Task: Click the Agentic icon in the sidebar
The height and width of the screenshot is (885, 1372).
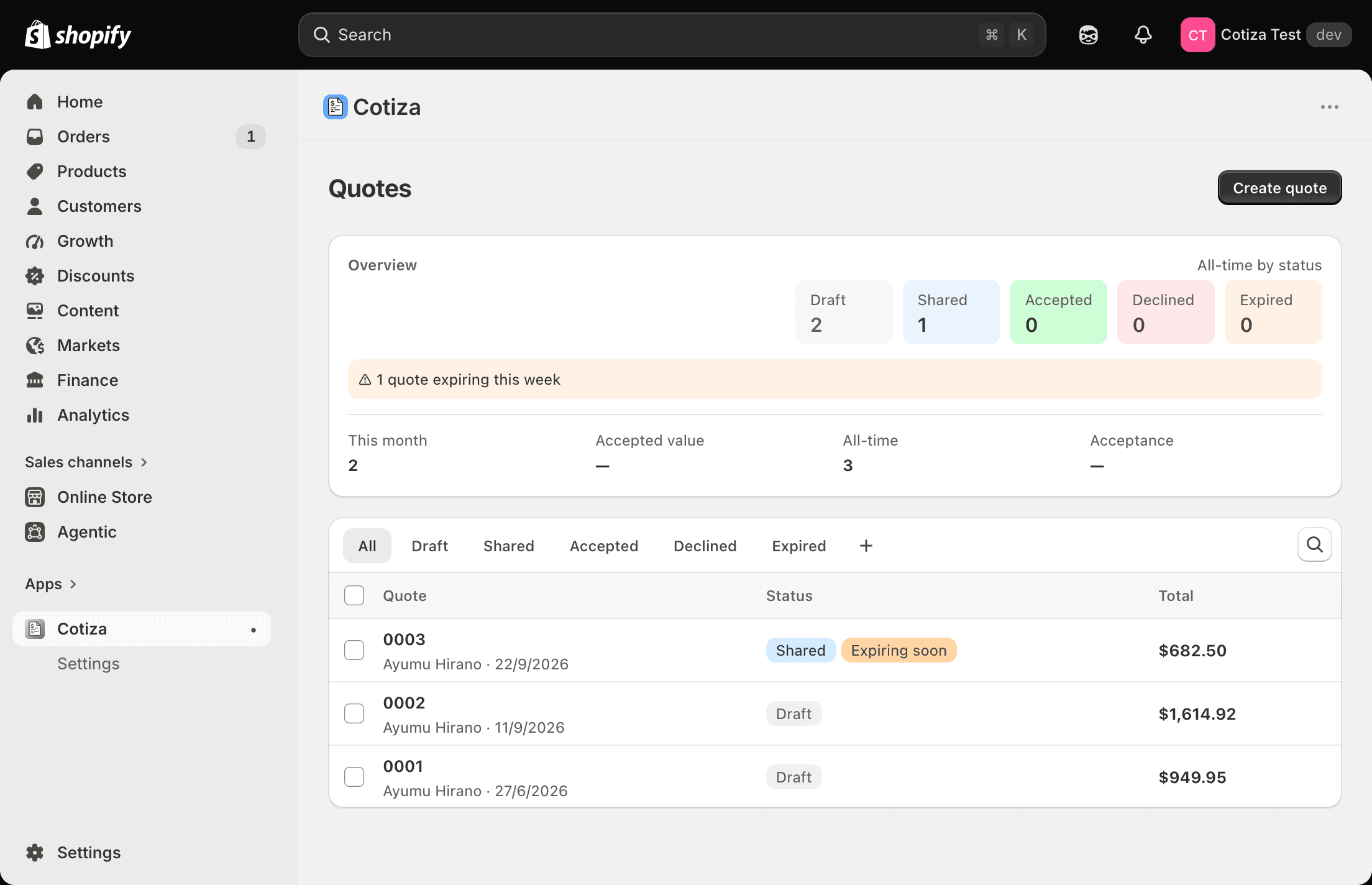Action: 35,532
